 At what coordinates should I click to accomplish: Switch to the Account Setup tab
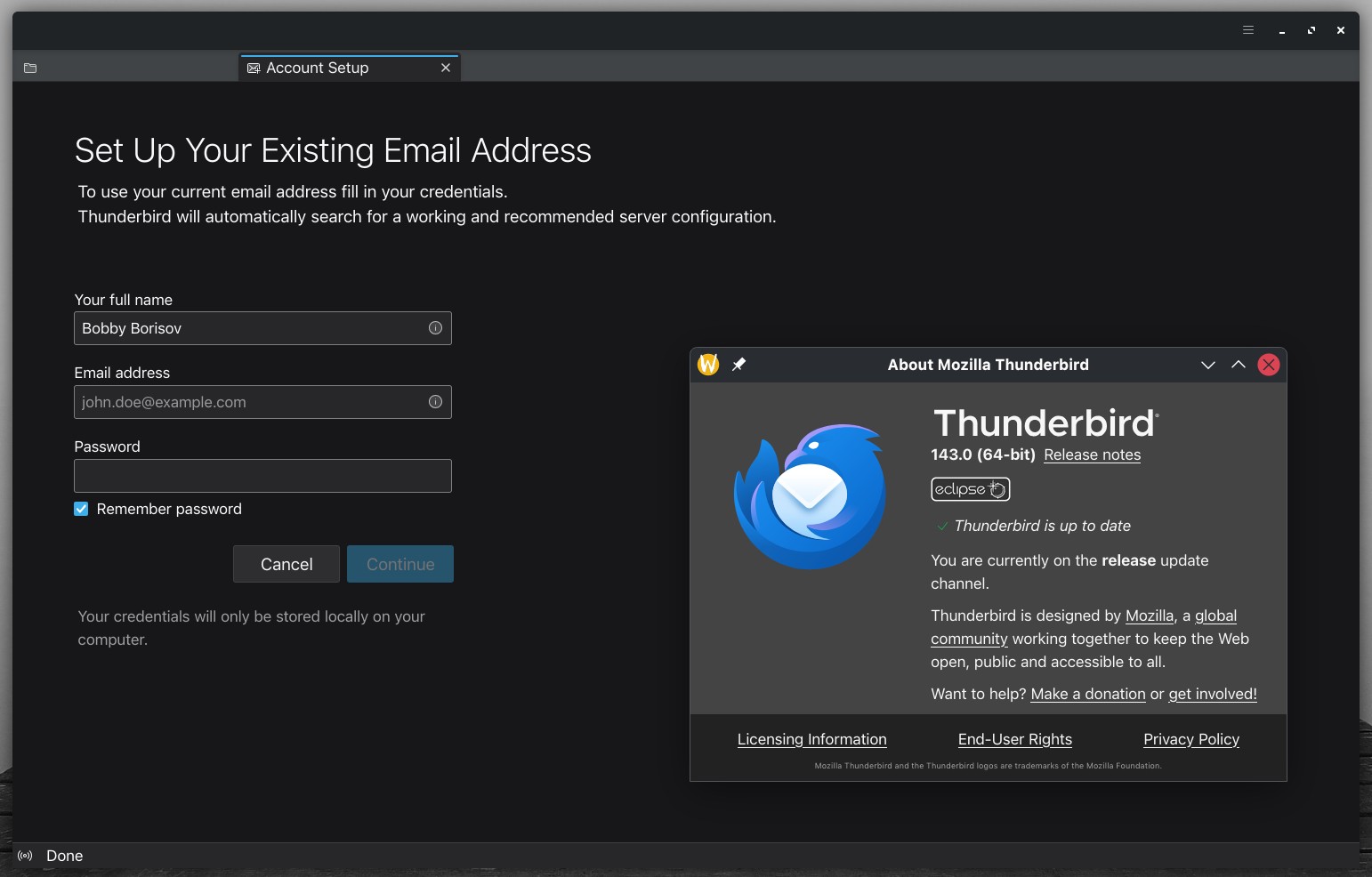tap(349, 68)
